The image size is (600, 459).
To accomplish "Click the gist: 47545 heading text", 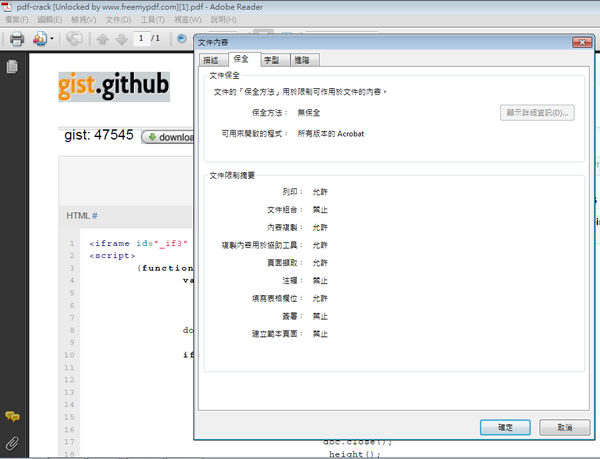I will point(99,135).
